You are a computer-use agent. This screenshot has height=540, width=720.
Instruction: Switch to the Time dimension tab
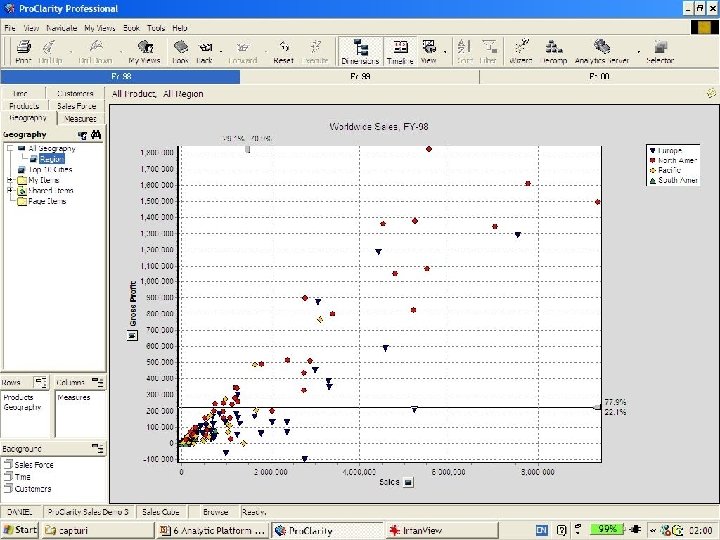(x=21, y=94)
